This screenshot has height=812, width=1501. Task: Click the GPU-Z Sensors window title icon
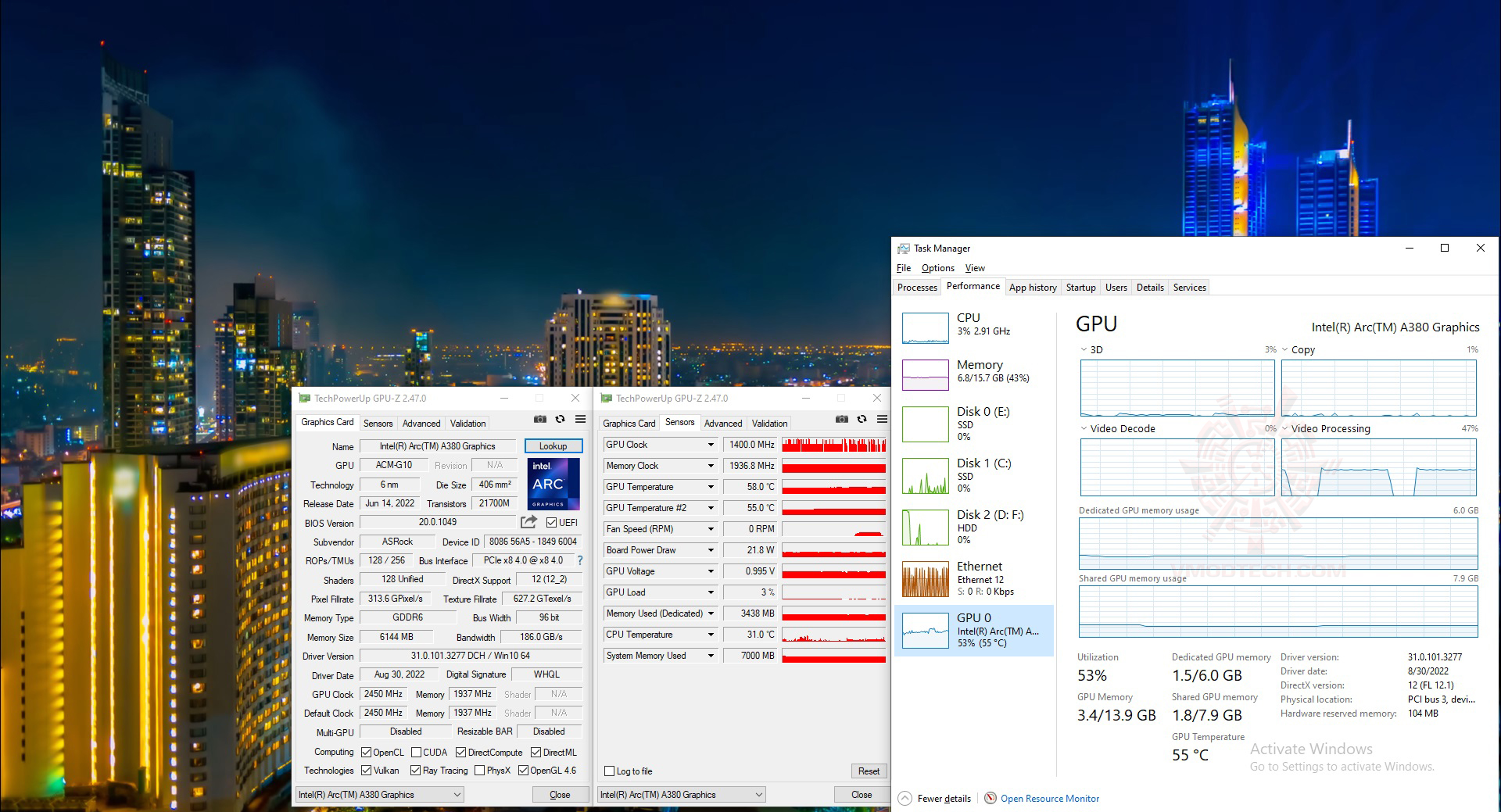pos(606,398)
